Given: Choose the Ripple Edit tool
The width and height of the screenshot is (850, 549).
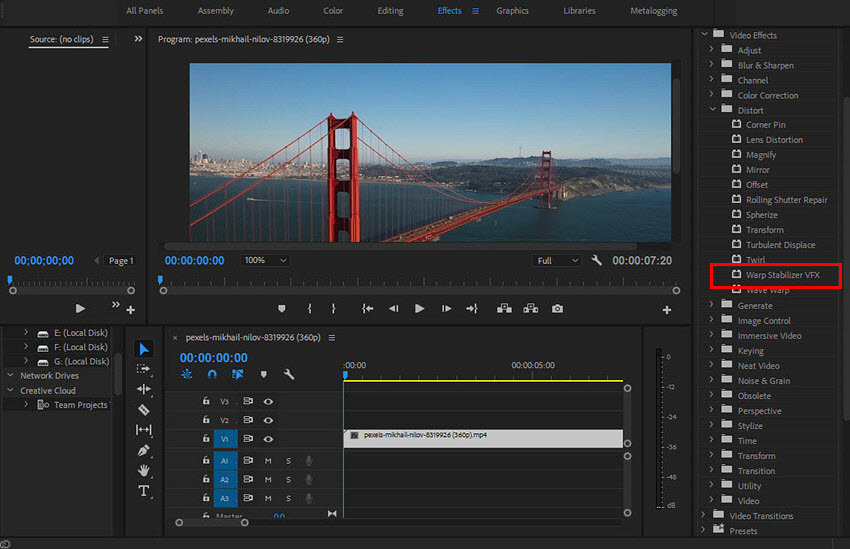Looking at the screenshot, I should [x=144, y=389].
